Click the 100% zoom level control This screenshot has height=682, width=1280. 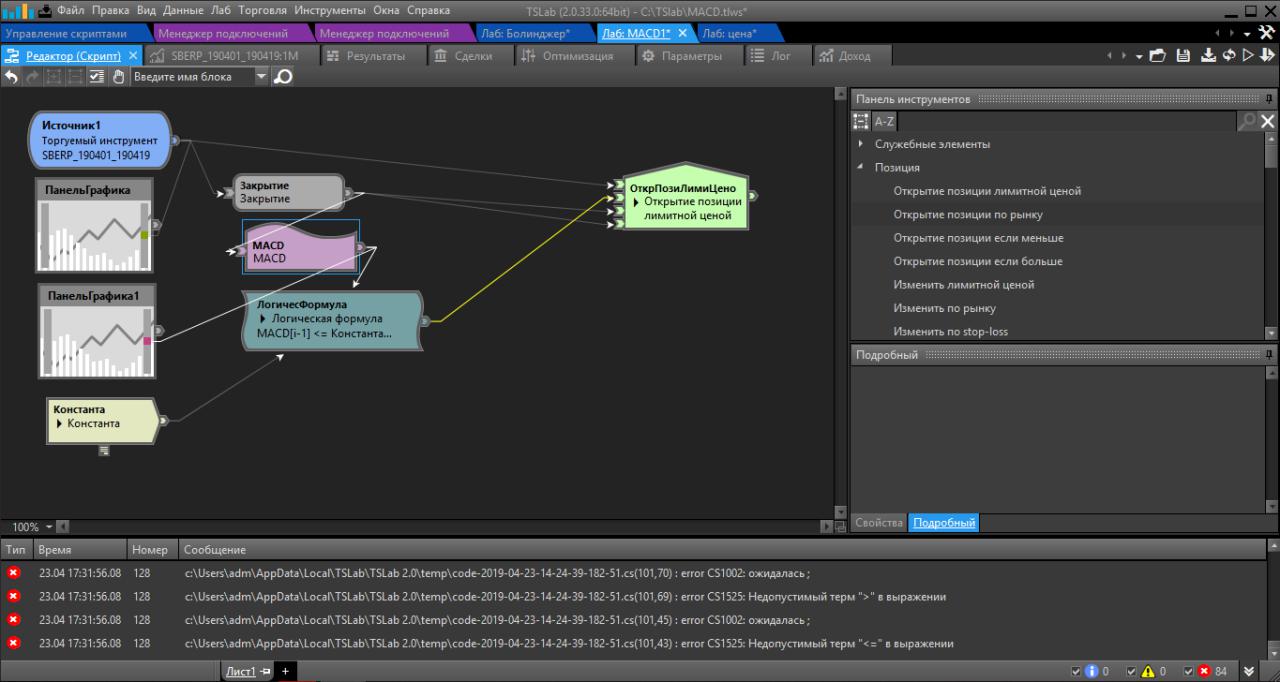pos(27,526)
